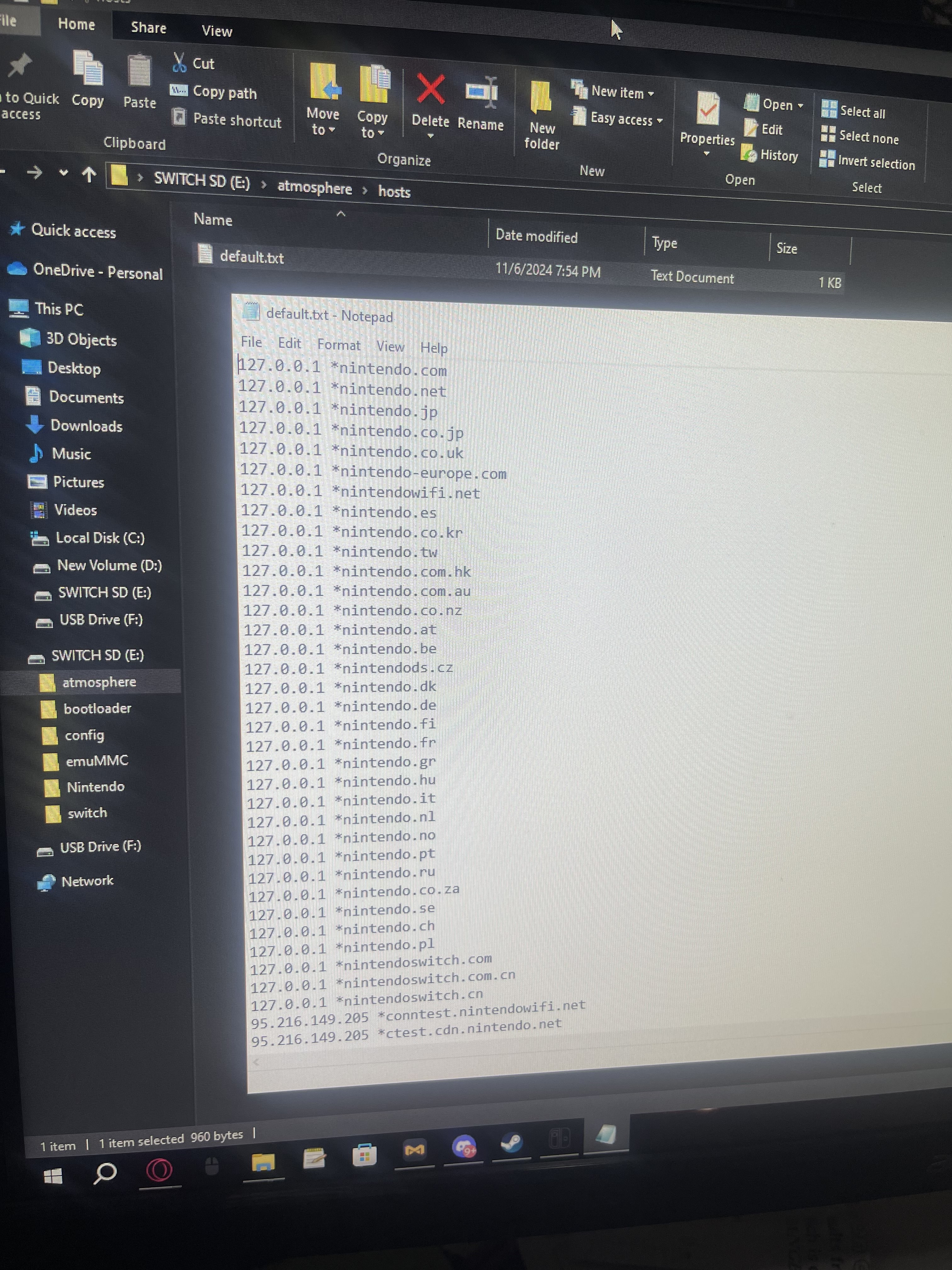
Task: Click the Rename icon in Organize group
Action: pyautogui.click(x=481, y=92)
